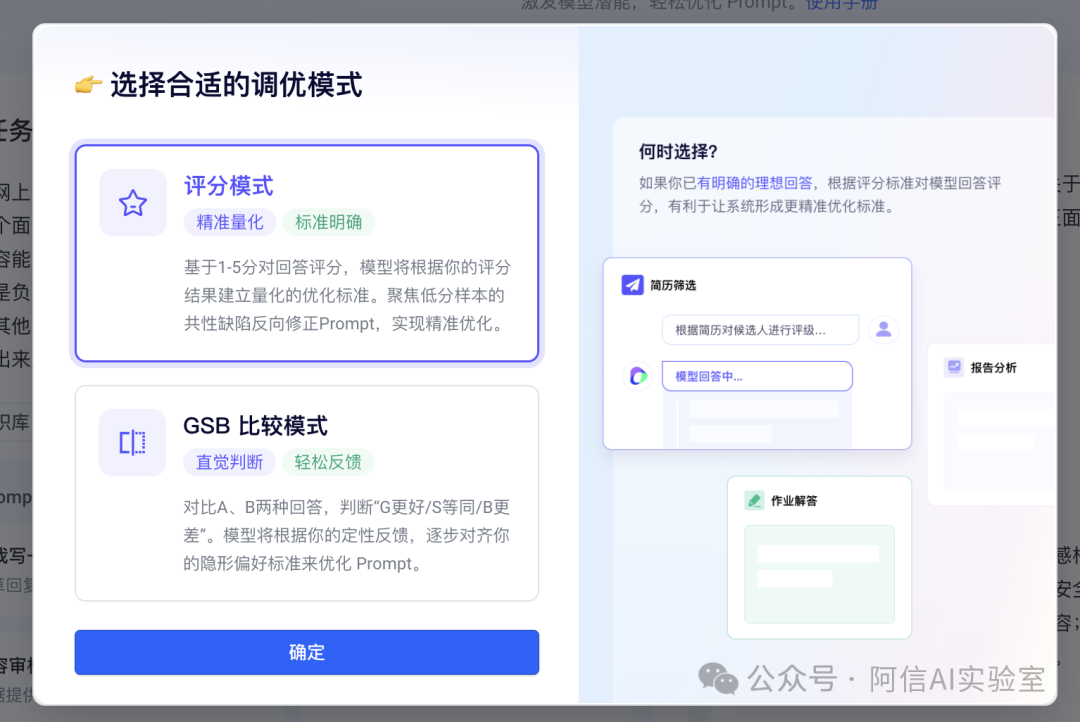Click the 评分模式 title text
The width and height of the screenshot is (1080, 722).
pyautogui.click(x=229, y=186)
